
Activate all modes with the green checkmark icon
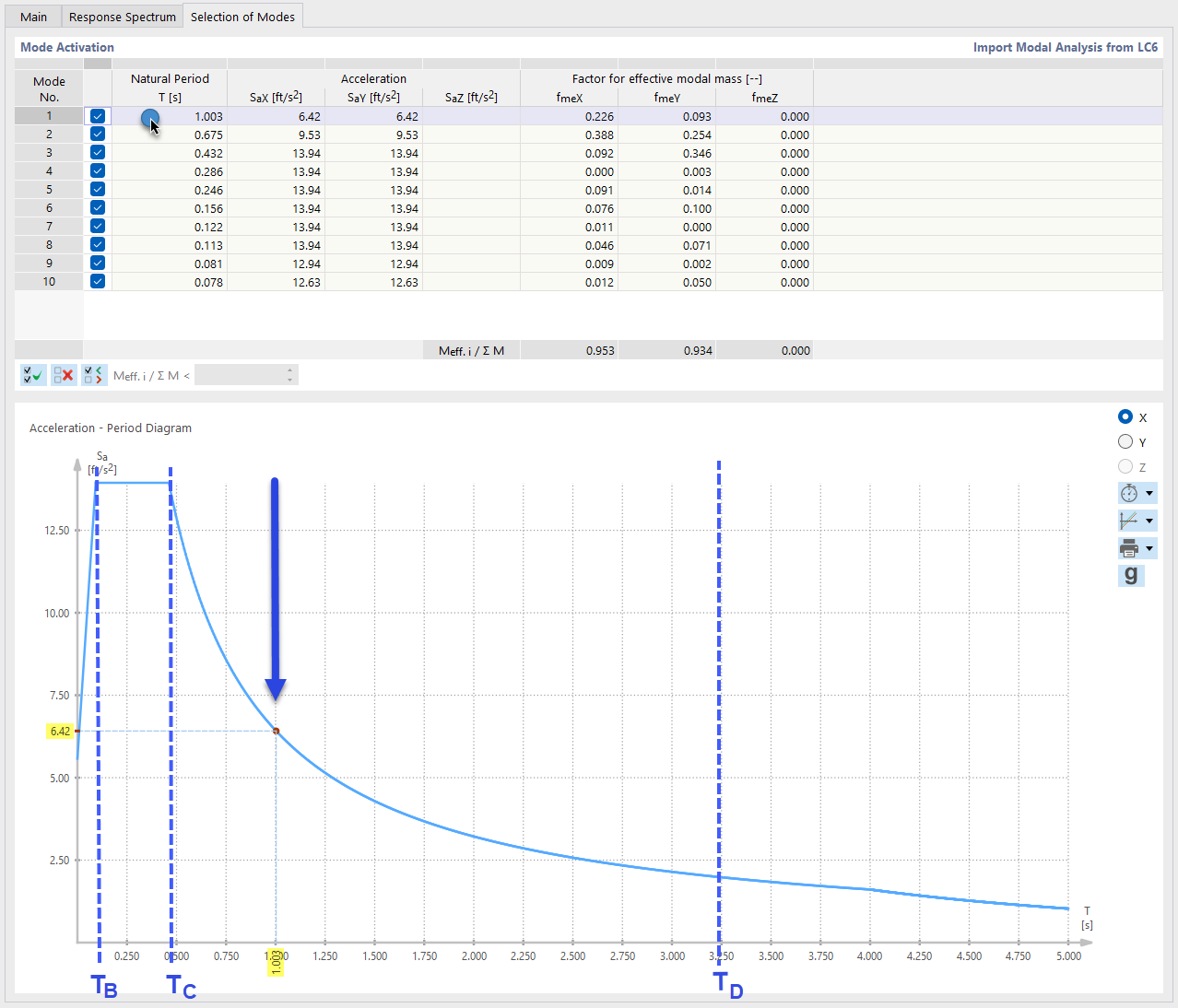tap(32, 375)
